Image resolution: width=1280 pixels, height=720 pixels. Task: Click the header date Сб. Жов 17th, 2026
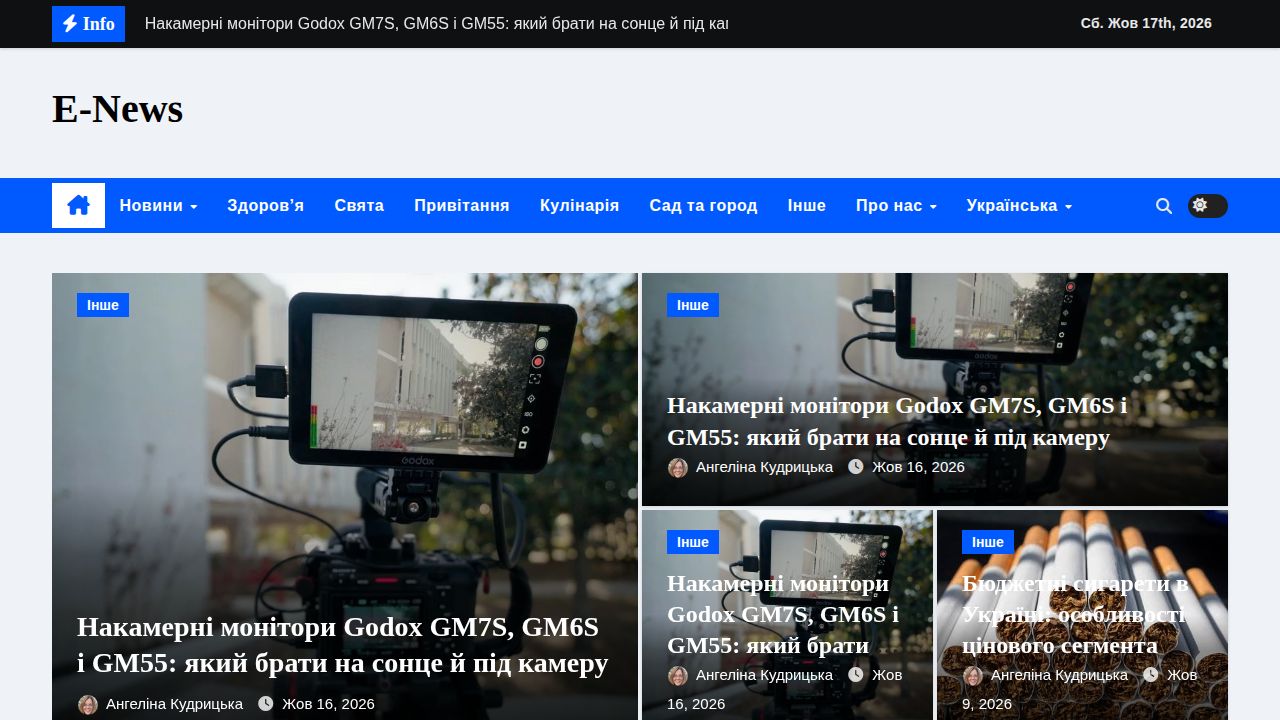point(1146,23)
